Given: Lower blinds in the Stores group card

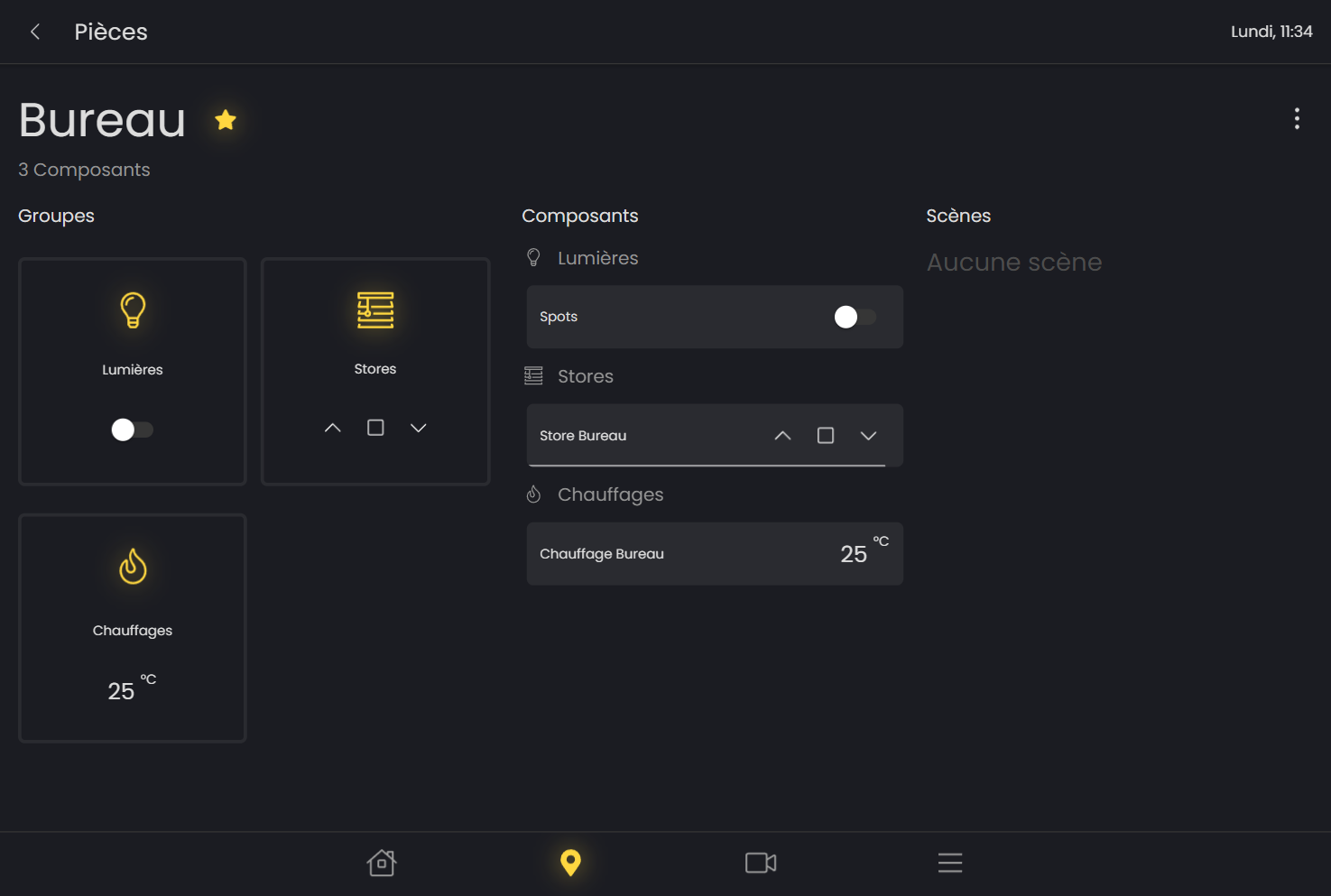Looking at the screenshot, I should tap(418, 428).
